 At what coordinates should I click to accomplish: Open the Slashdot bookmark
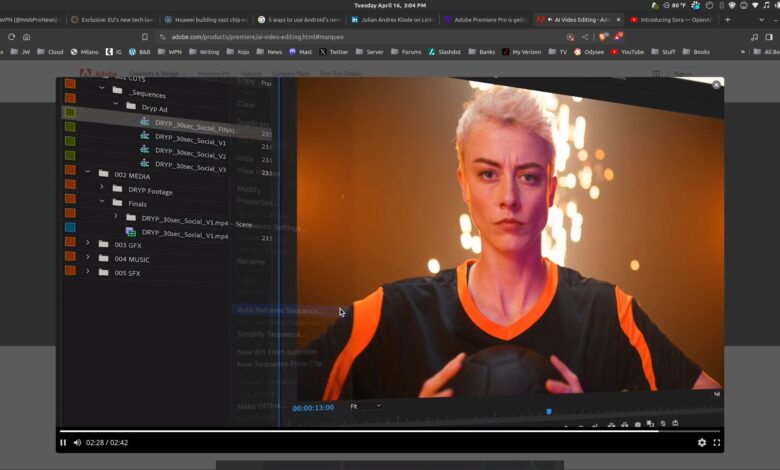(444, 52)
